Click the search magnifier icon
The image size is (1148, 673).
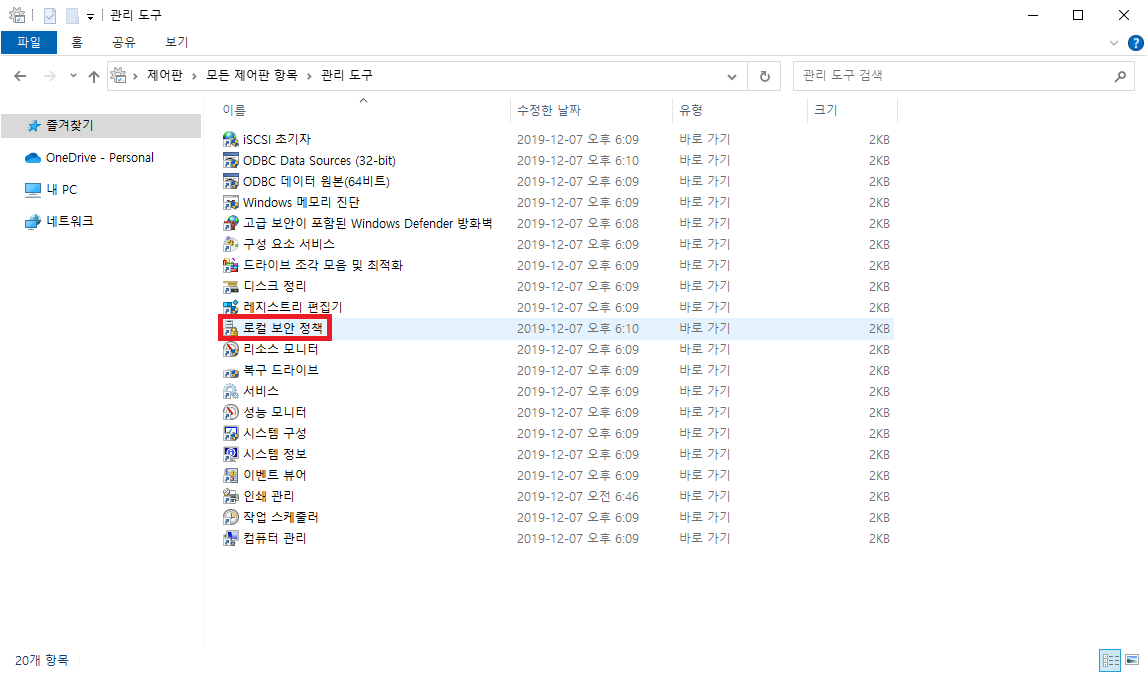coord(1119,75)
